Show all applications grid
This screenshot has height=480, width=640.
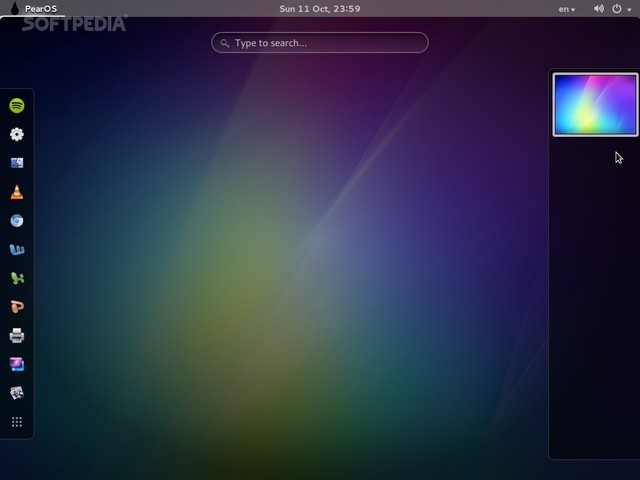click(x=17, y=422)
